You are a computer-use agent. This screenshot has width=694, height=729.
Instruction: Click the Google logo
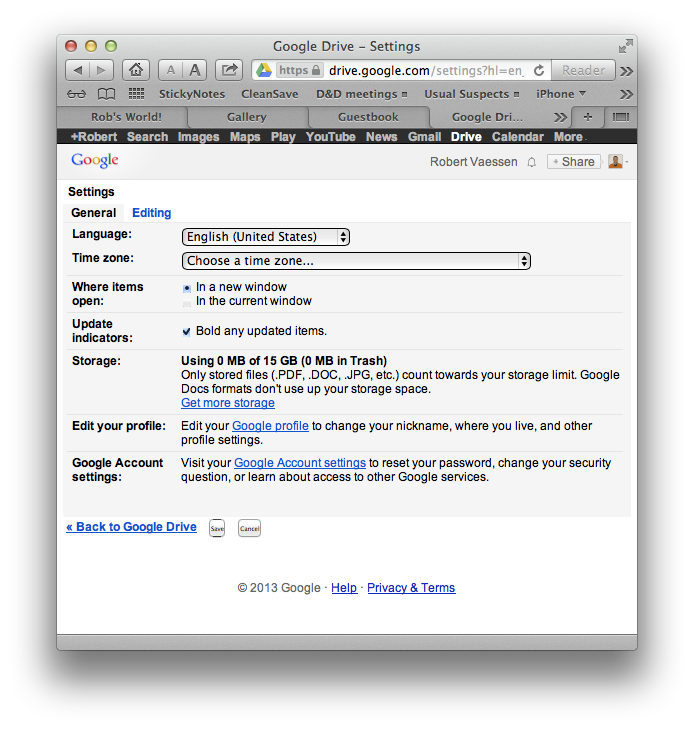pyautogui.click(x=95, y=160)
